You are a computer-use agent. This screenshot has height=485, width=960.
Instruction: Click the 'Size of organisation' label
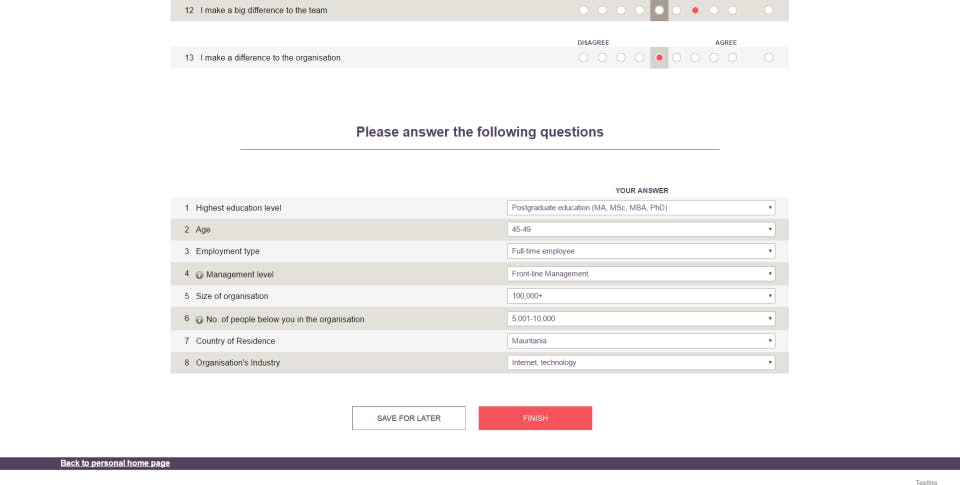point(231,296)
